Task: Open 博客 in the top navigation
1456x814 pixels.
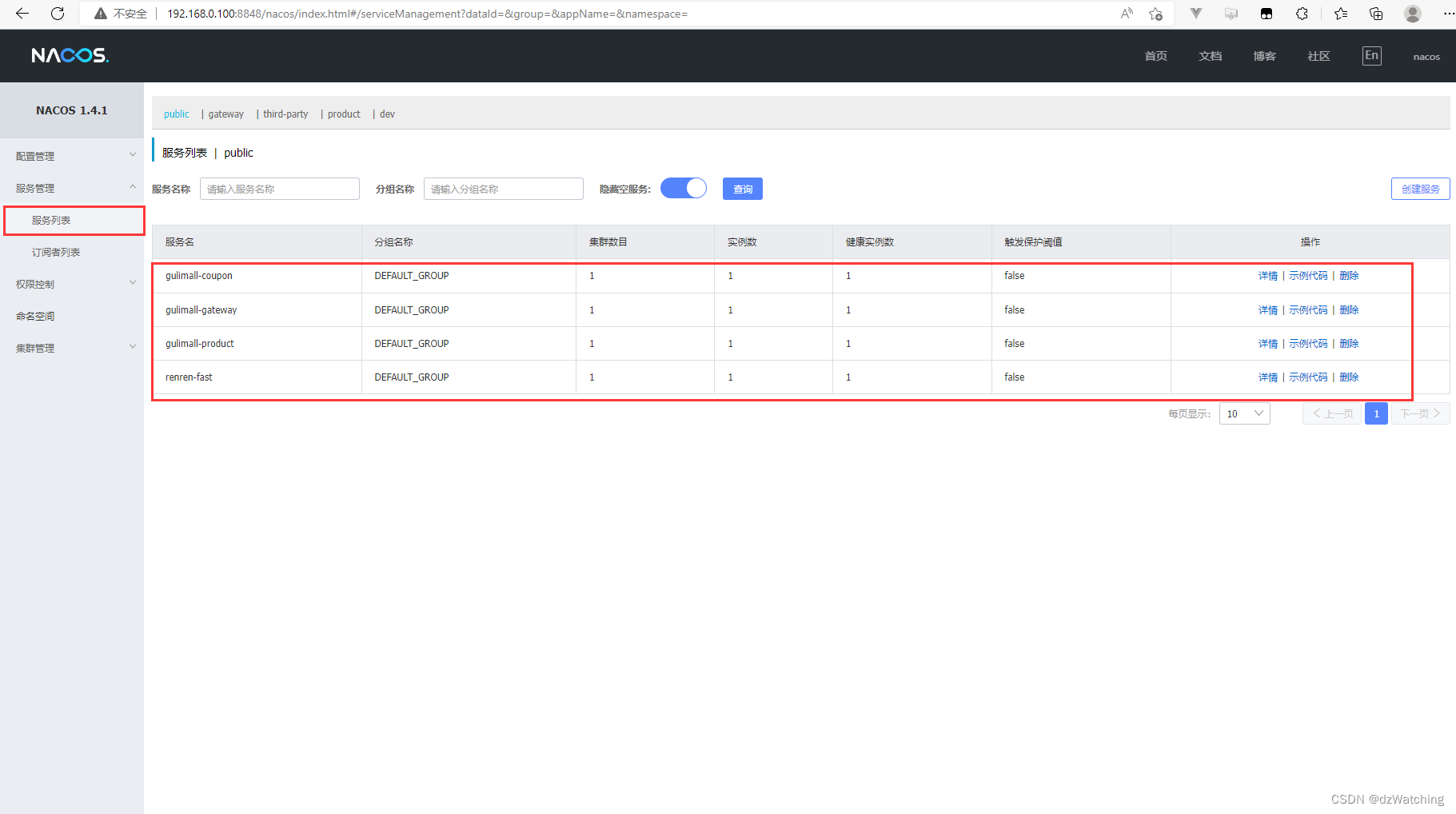Action: pyautogui.click(x=1265, y=56)
